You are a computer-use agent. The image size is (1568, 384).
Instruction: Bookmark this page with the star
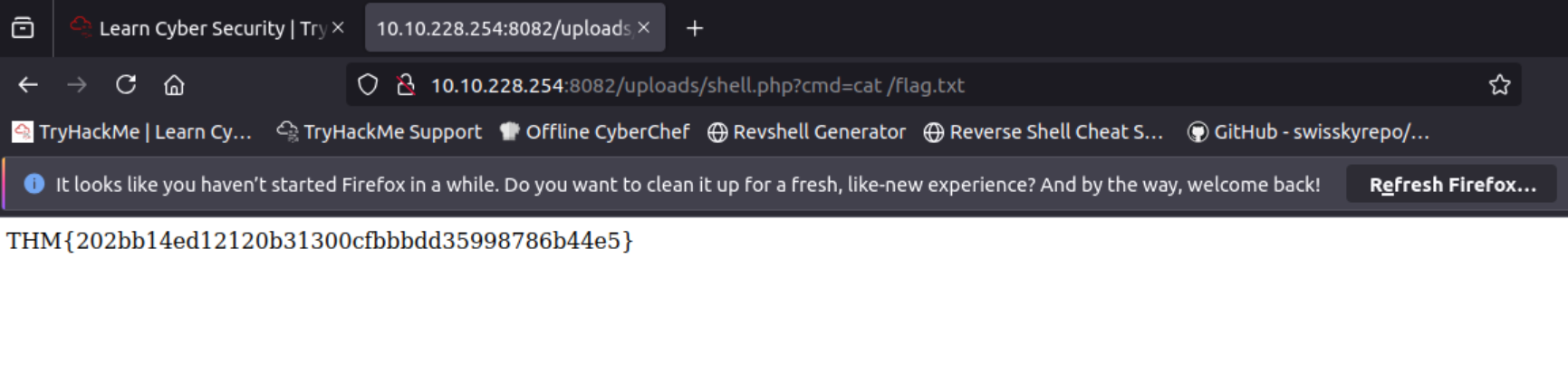click(x=1499, y=85)
